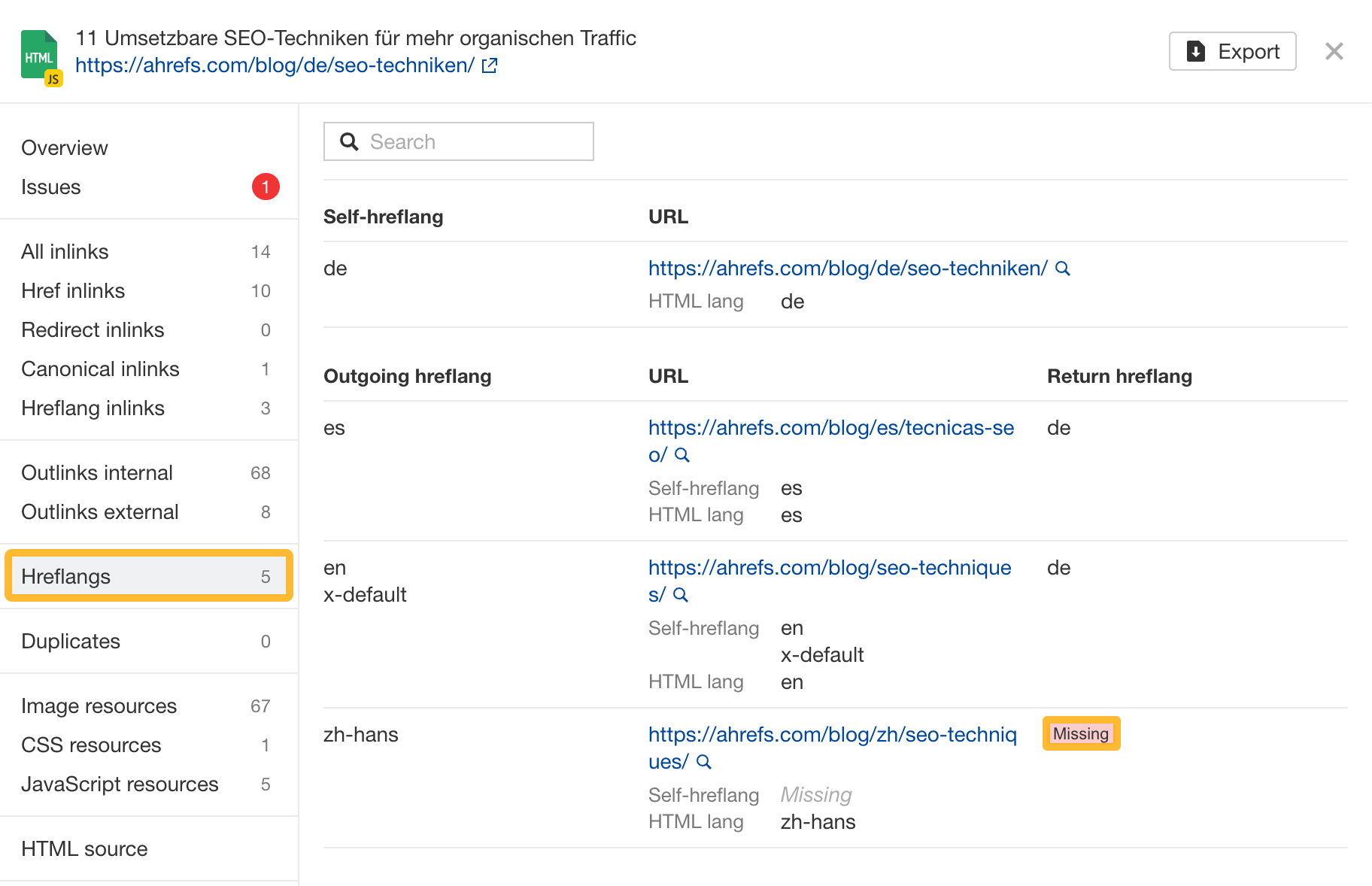Click the magnifier next to the seo-techniques URL
Viewport: 1372px width, 886px height.
pyautogui.click(x=681, y=595)
